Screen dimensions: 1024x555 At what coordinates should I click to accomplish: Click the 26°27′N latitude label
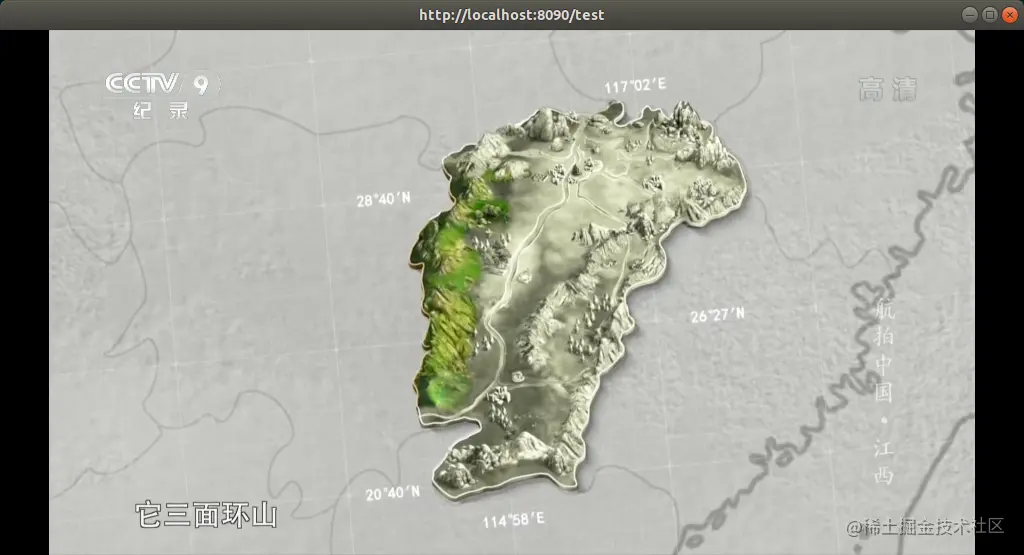pos(717,315)
